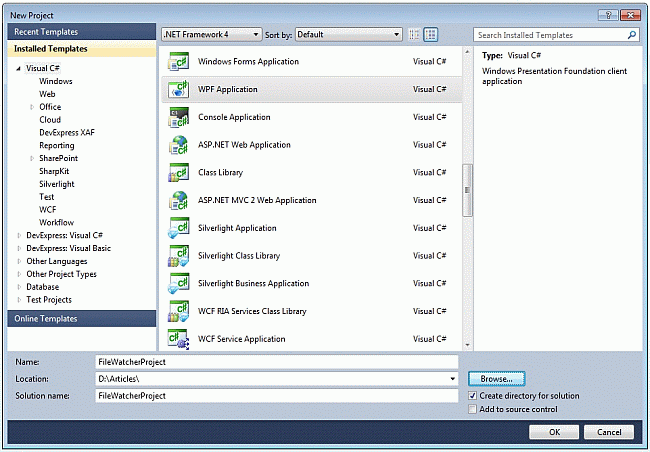This screenshot has width=650, height=452.
Task: Click the Location path field
Action: click(277, 379)
